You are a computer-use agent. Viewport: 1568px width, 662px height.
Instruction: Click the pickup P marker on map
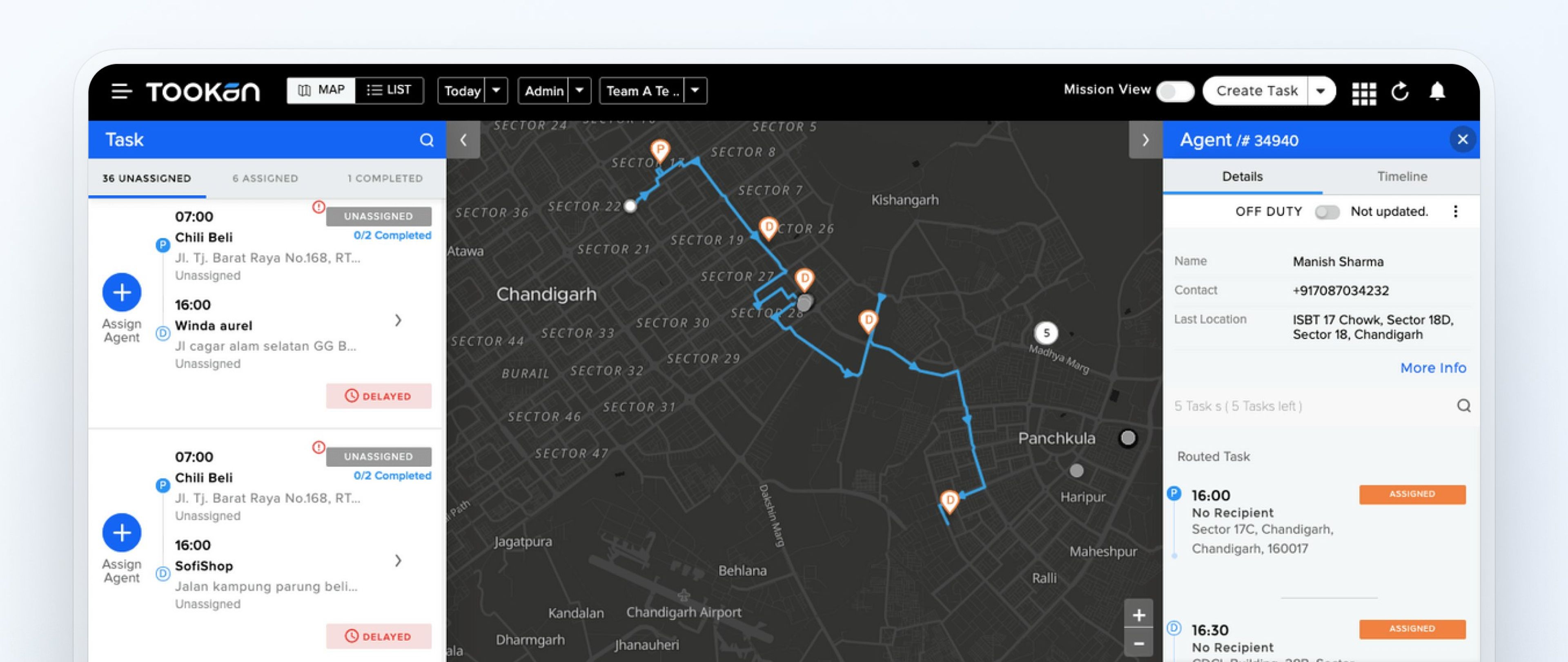pos(660,151)
